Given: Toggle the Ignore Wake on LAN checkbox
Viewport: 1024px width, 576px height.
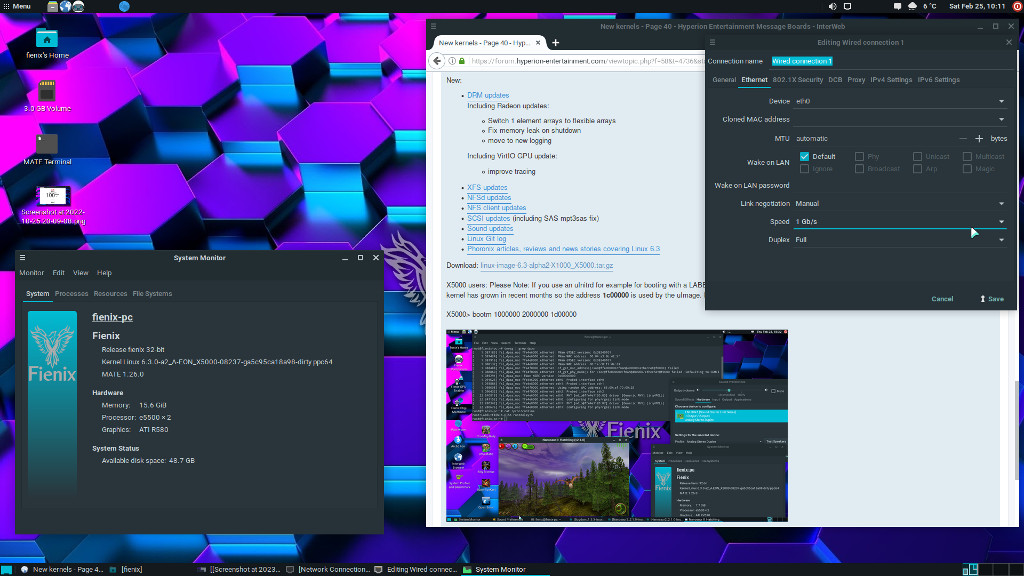Looking at the screenshot, I should [x=805, y=168].
